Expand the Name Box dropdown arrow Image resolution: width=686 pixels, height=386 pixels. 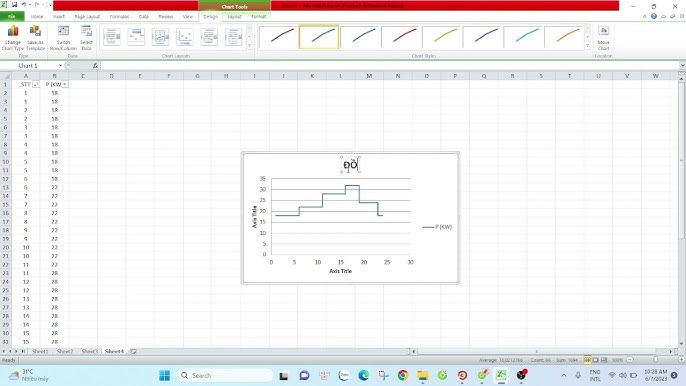[x=60, y=66]
